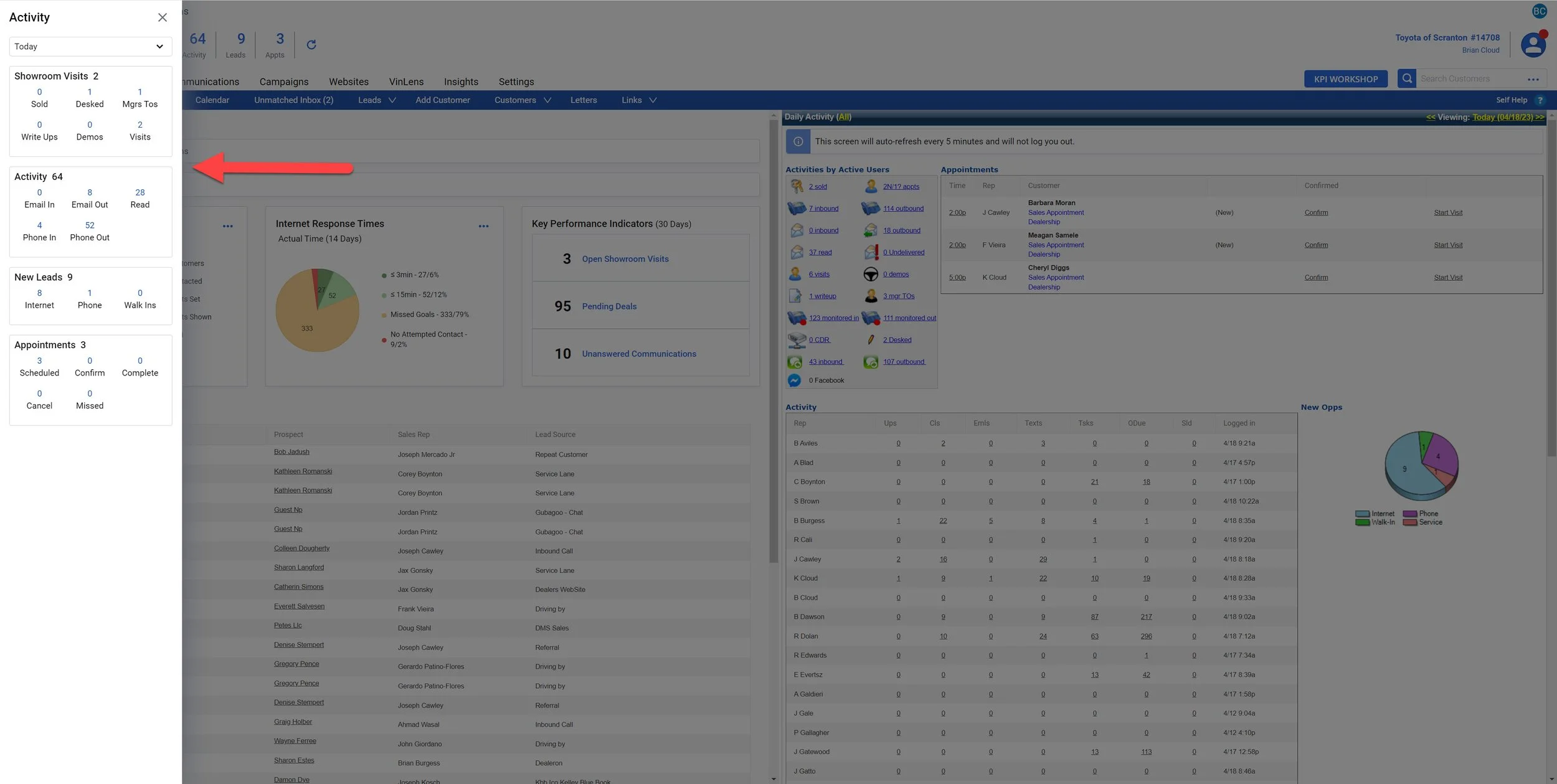
Task: Click the Facebook messenger icon
Action: (794, 380)
